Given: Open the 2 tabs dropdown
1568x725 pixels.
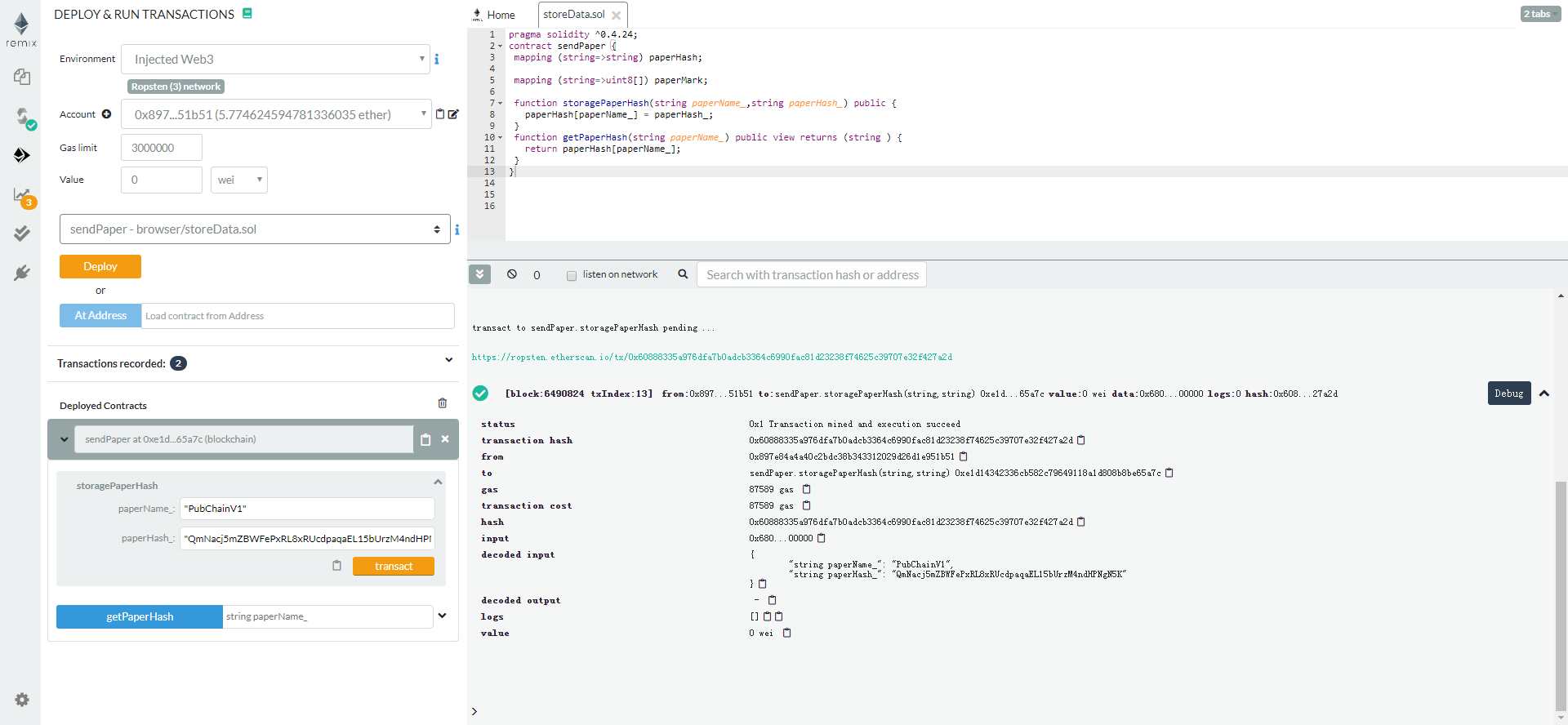Looking at the screenshot, I should (1540, 14).
